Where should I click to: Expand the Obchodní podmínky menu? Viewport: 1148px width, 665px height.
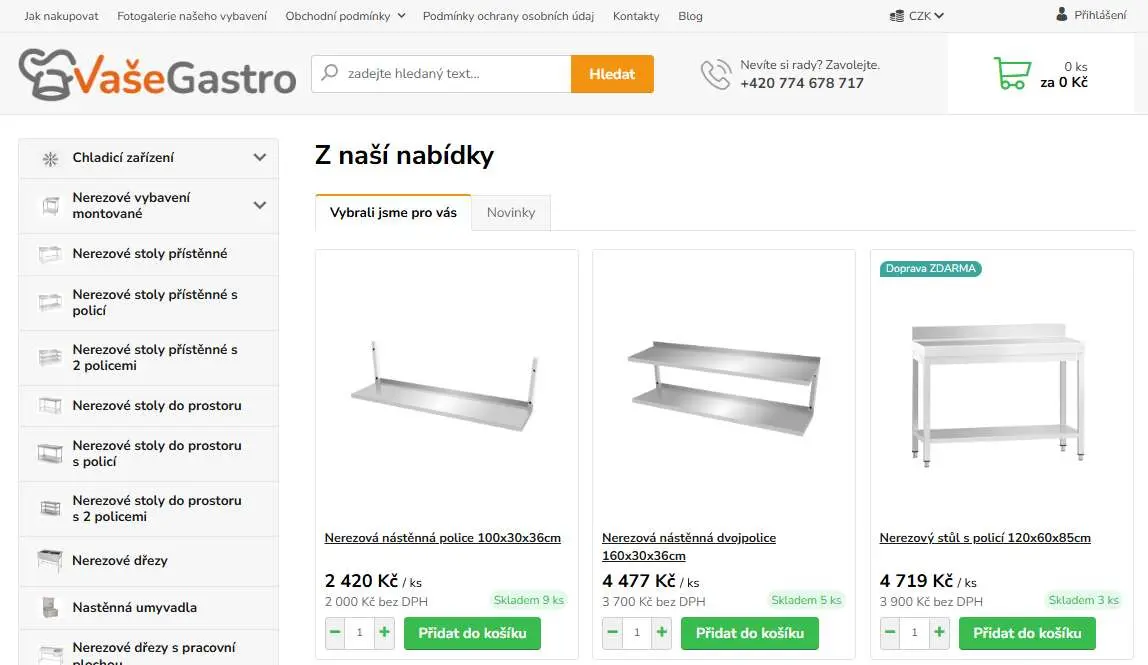tap(344, 16)
